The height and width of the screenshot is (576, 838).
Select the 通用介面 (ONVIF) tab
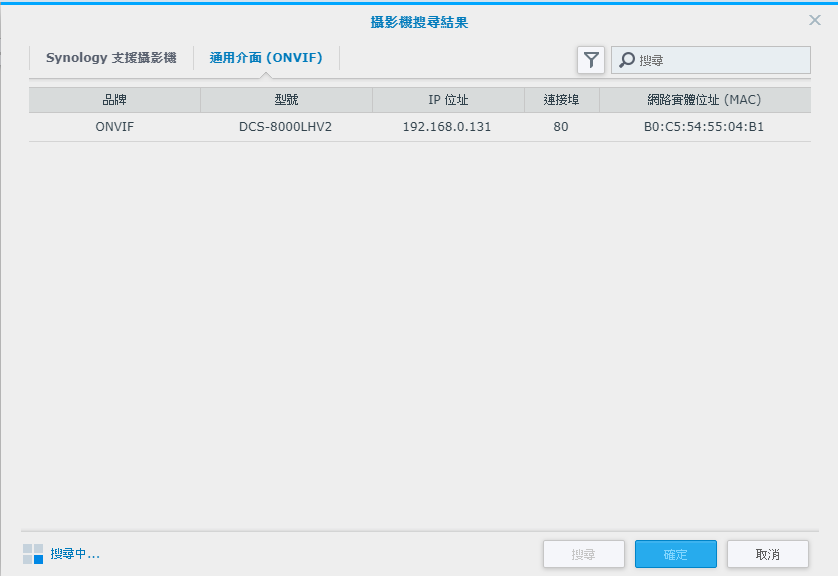(266, 58)
